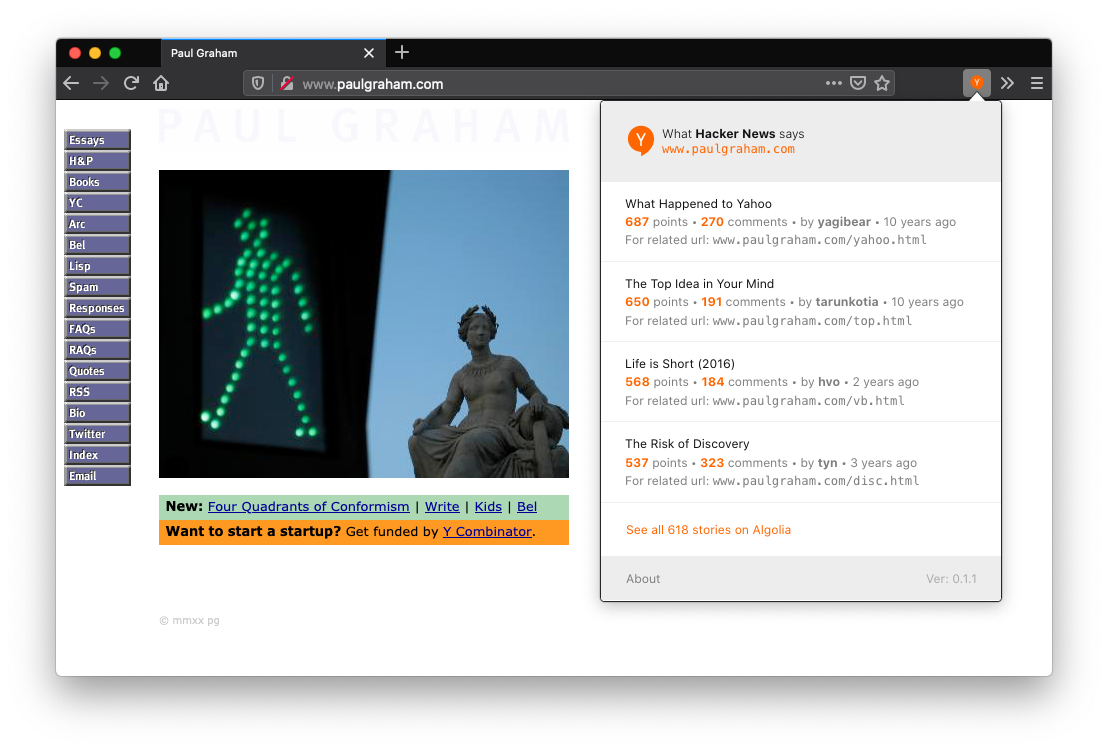This screenshot has width=1108, height=750.
Task: Go to the home page icon
Action: [161, 83]
